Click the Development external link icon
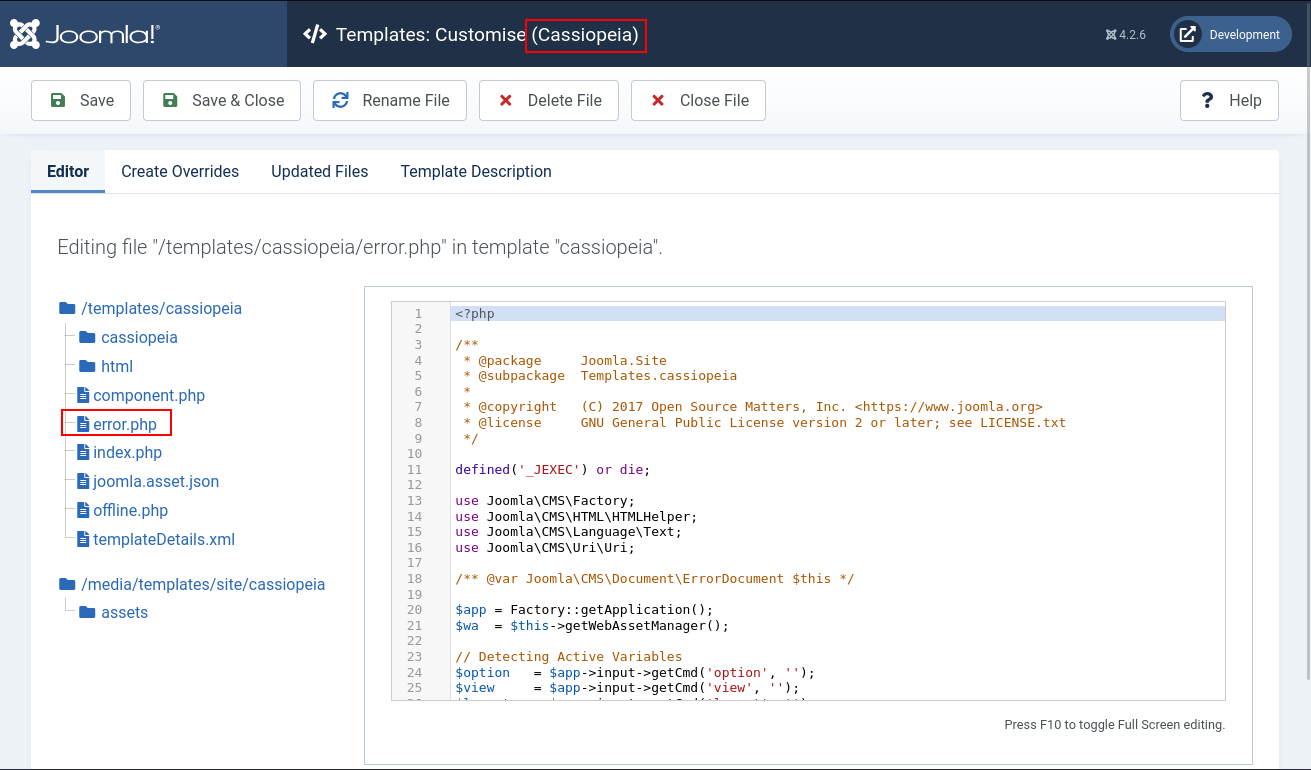1311x770 pixels. 1187,34
